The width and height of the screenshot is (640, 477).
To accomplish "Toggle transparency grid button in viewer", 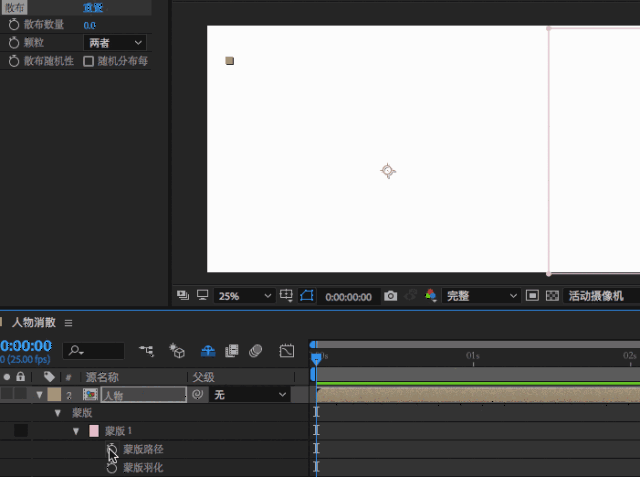I will coord(552,297).
